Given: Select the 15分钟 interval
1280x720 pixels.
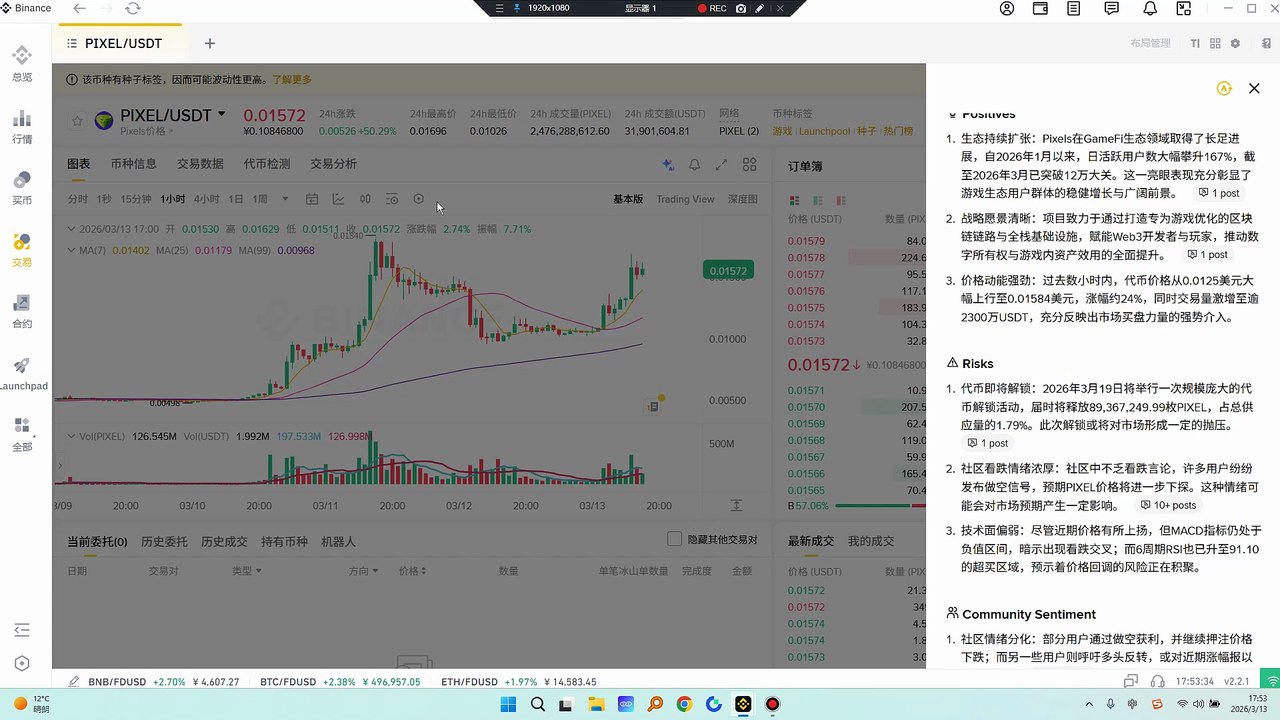Looking at the screenshot, I should tap(136, 199).
